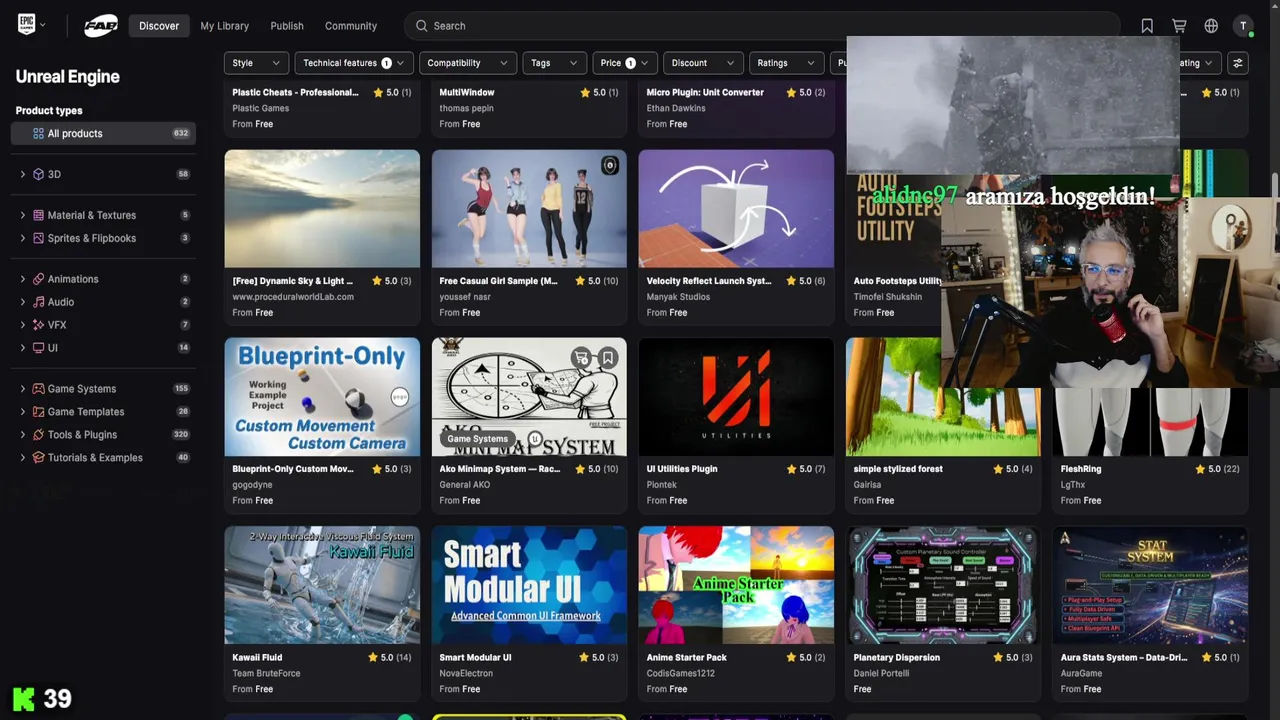Open the all-filters sliders button

point(1238,63)
